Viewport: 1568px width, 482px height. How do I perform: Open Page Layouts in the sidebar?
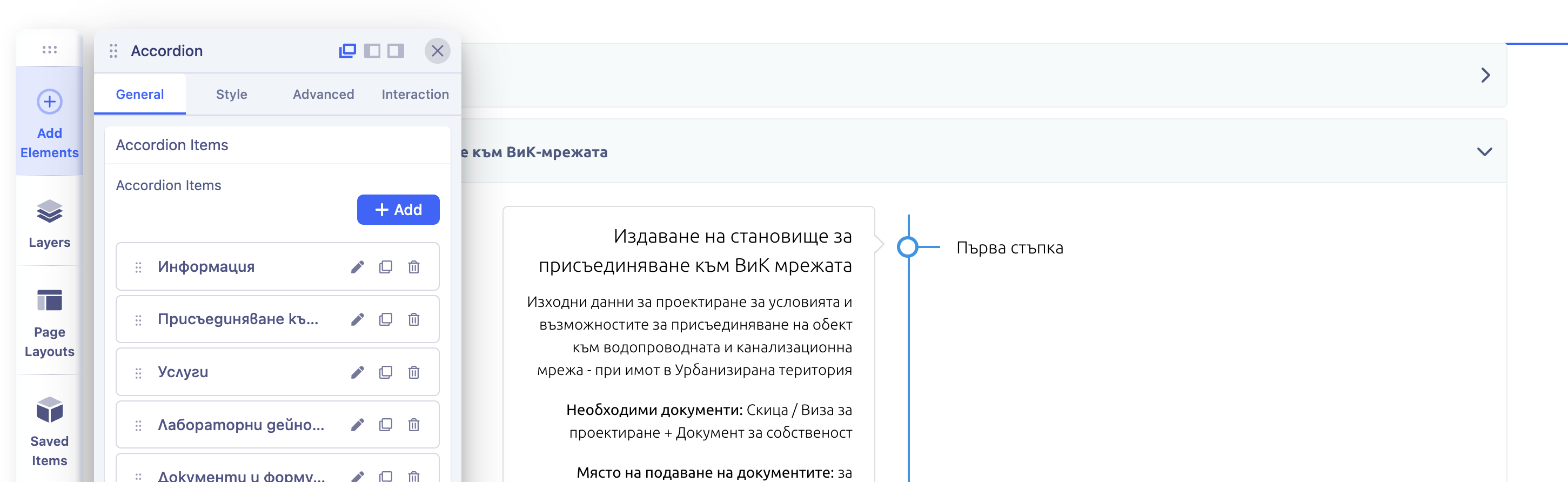point(49,323)
